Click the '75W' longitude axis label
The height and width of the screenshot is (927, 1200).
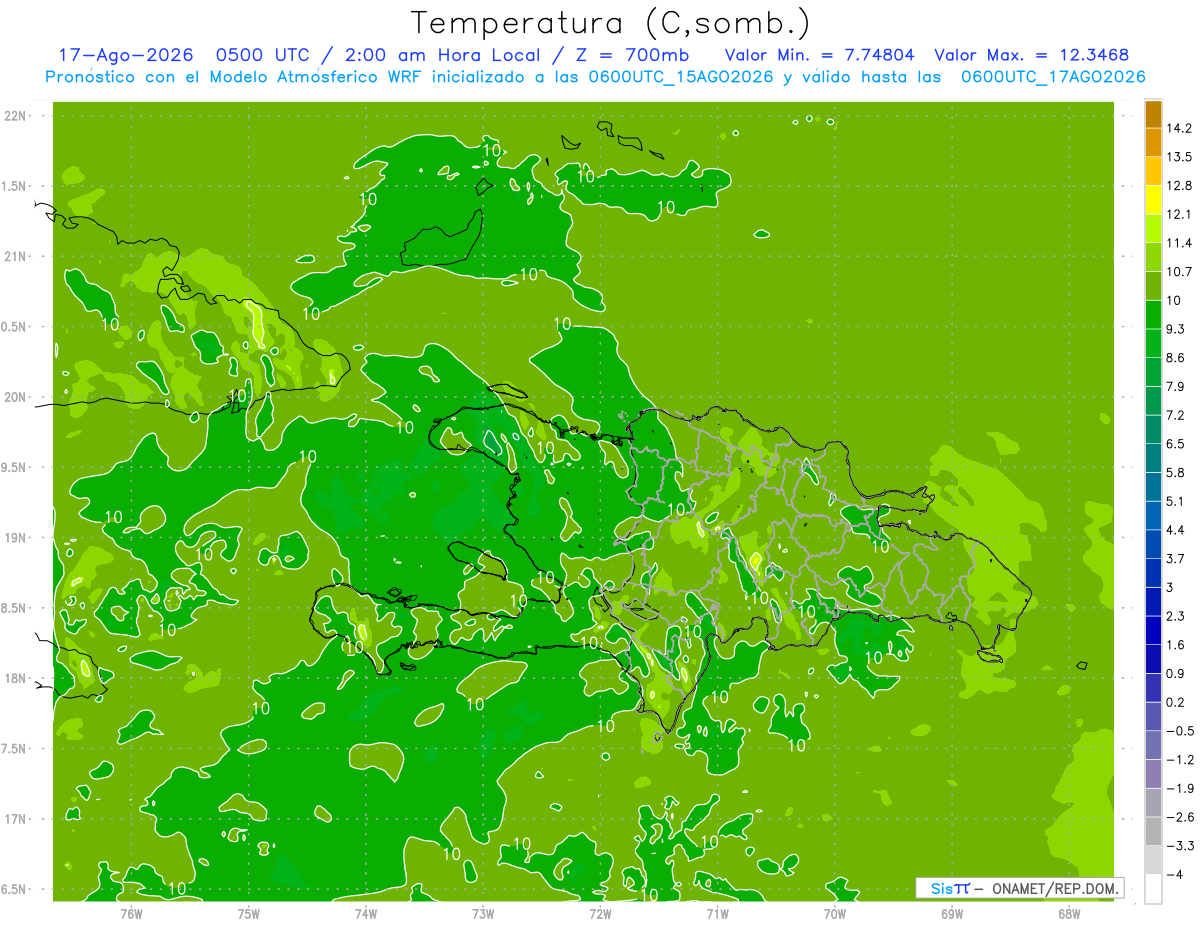click(x=249, y=913)
